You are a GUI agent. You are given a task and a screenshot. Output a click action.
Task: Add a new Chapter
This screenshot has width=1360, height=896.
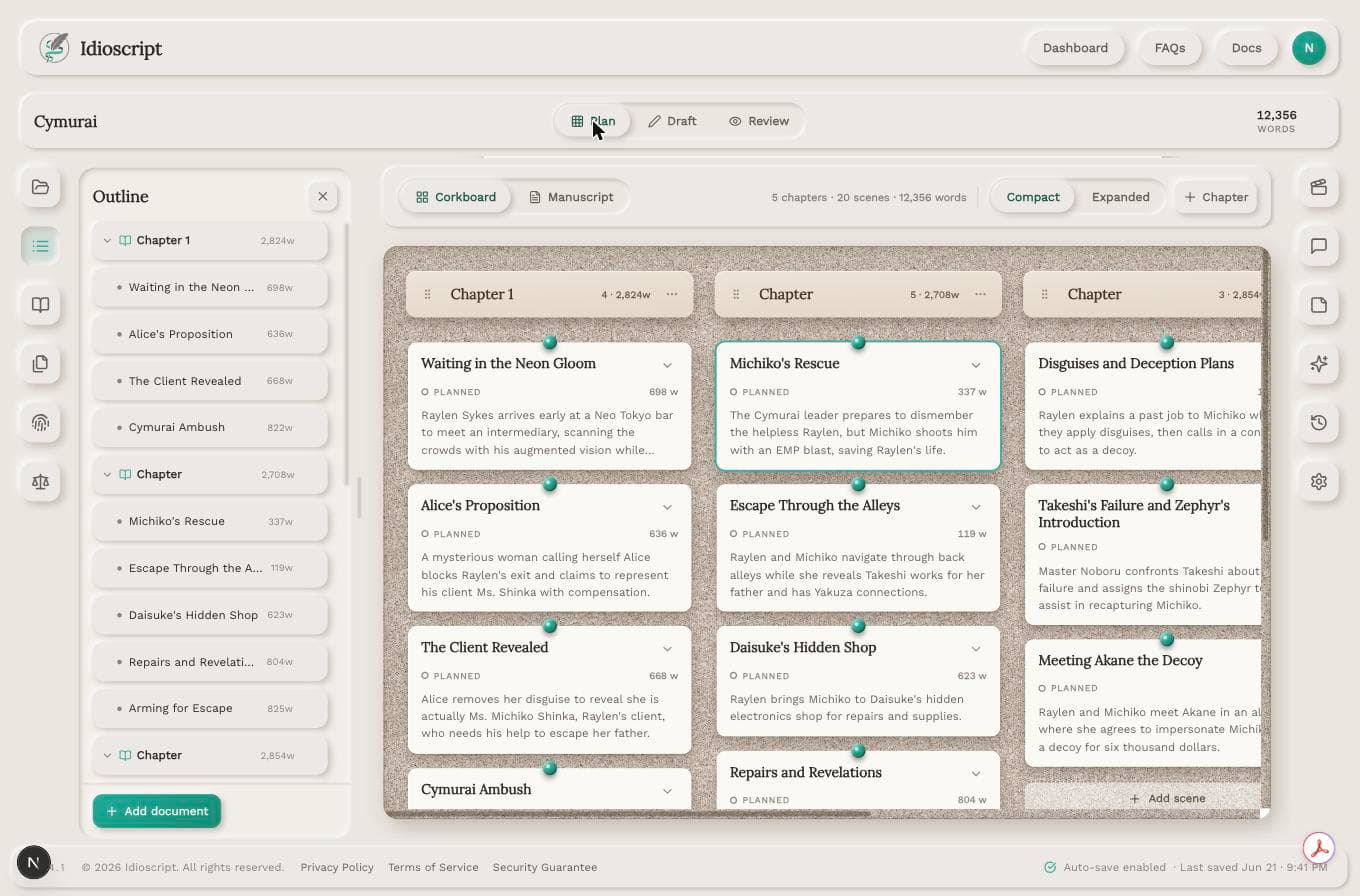1216,197
